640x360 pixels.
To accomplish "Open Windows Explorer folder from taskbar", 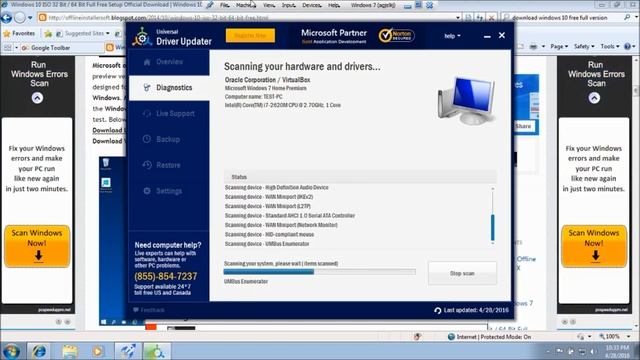I will 70,351.
